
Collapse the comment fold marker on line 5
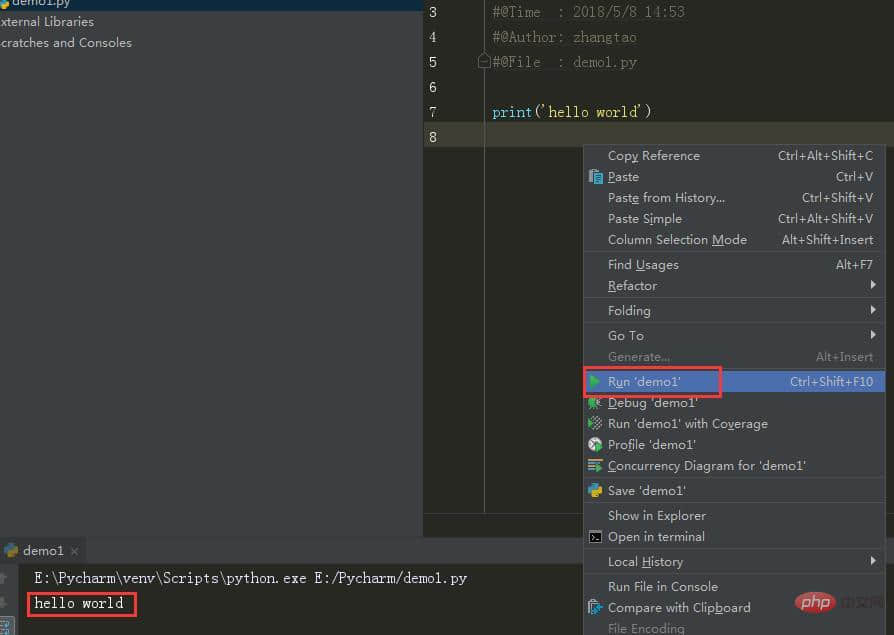(x=483, y=60)
